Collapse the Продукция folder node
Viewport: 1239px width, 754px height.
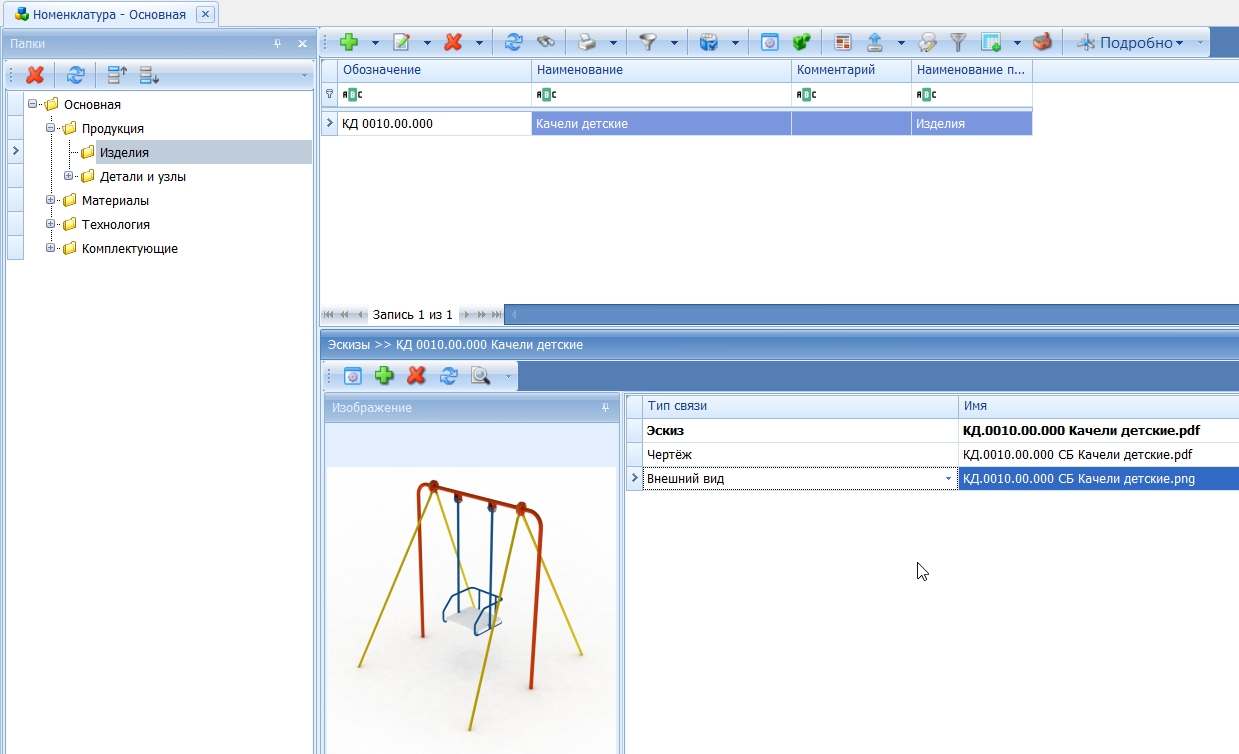click(51, 129)
